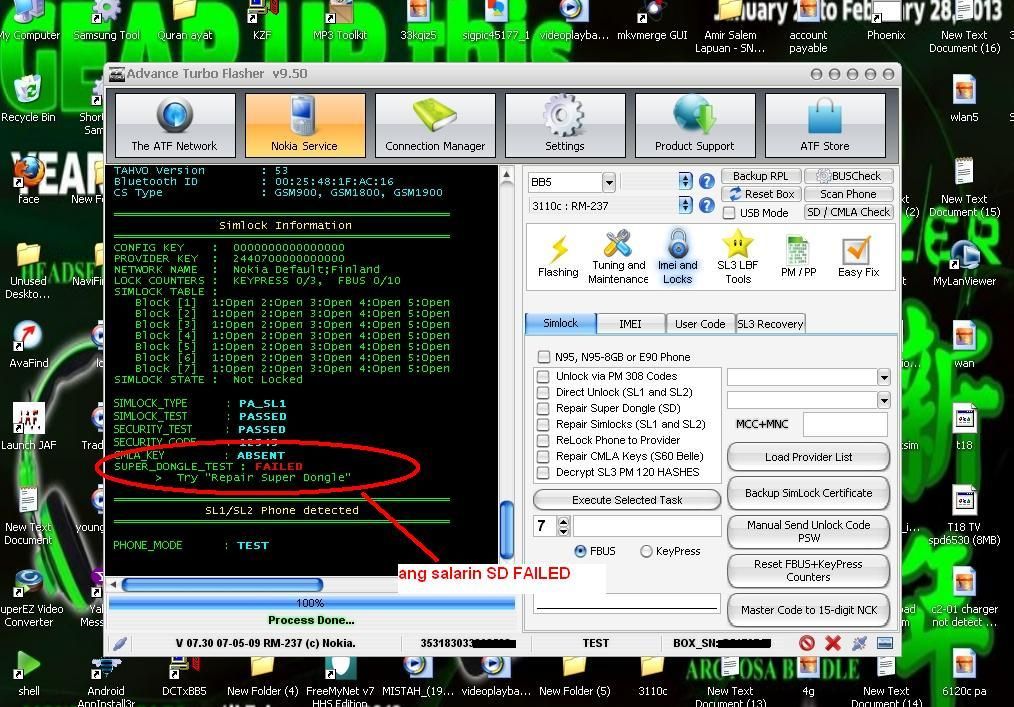
Task: Open Connection Manager
Action: (x=435, y=125)
